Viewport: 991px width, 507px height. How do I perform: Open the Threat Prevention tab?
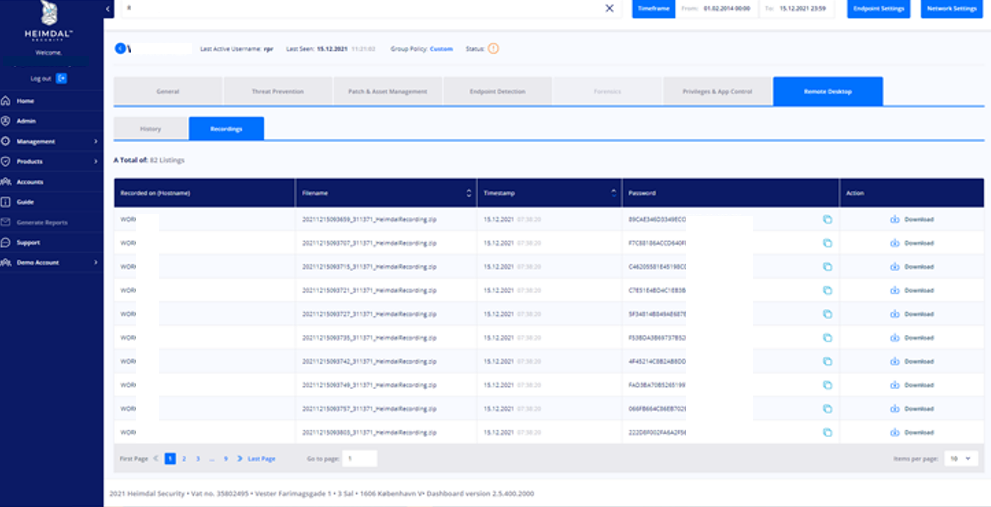click(x=277, y=91)
